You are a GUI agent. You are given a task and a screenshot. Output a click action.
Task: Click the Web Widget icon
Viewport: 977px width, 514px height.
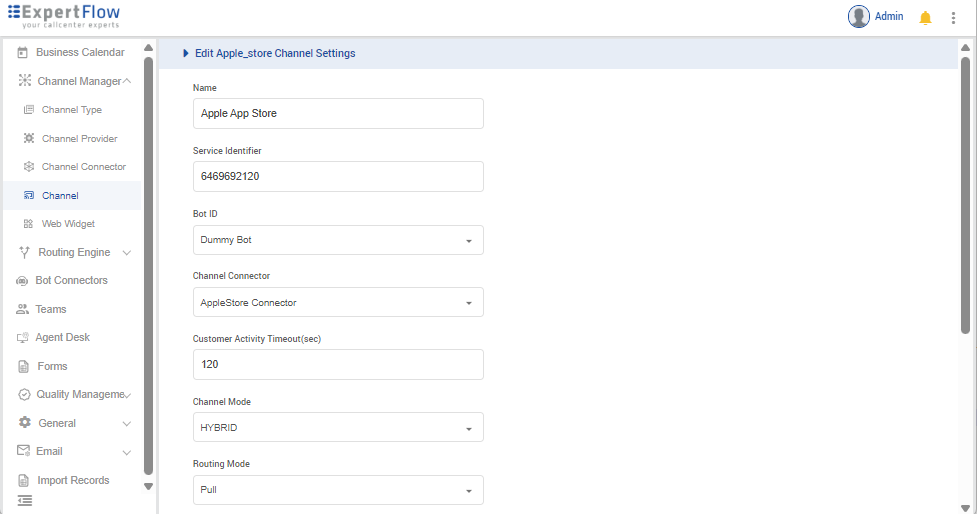click(29, 224)
